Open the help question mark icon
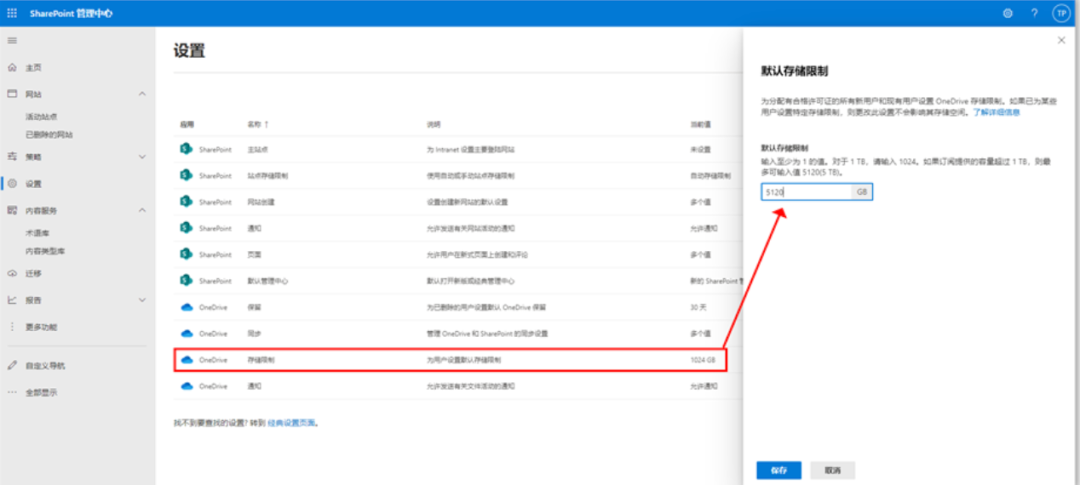1080x485 pixels. [x=1035, y=13]
